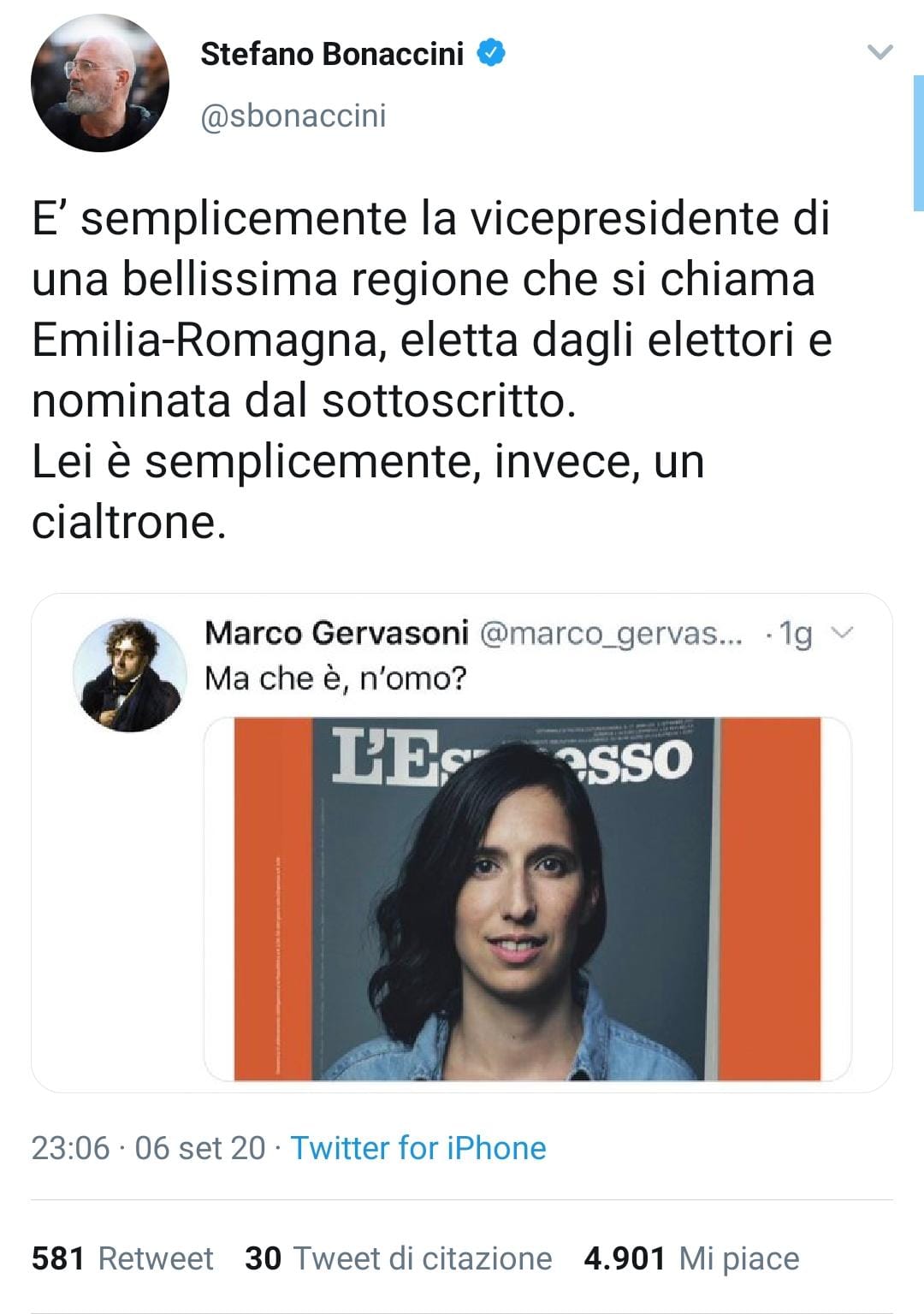924x1314 pixels.
Task: Click the Marco Gervasoni name
Action: (x=336, y=633)
